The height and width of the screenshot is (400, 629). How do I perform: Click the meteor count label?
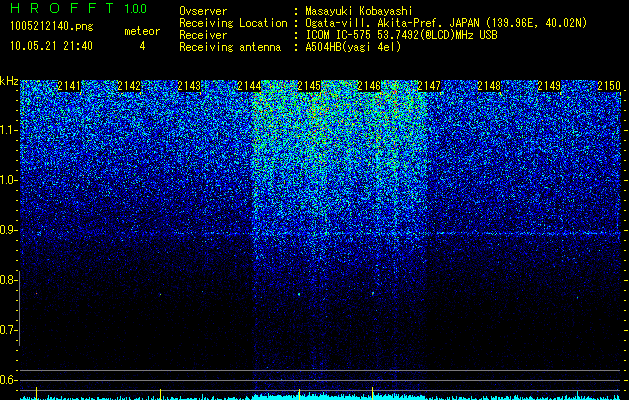(142, 31)
